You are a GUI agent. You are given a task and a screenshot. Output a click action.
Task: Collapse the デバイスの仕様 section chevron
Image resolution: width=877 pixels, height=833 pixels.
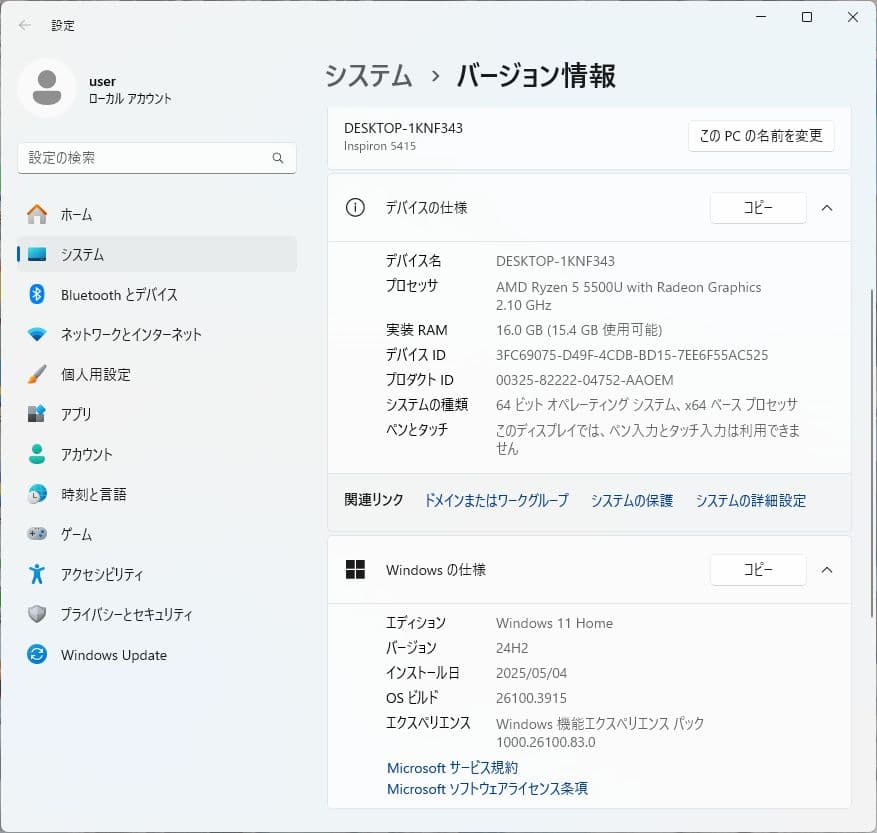[827, 208]
